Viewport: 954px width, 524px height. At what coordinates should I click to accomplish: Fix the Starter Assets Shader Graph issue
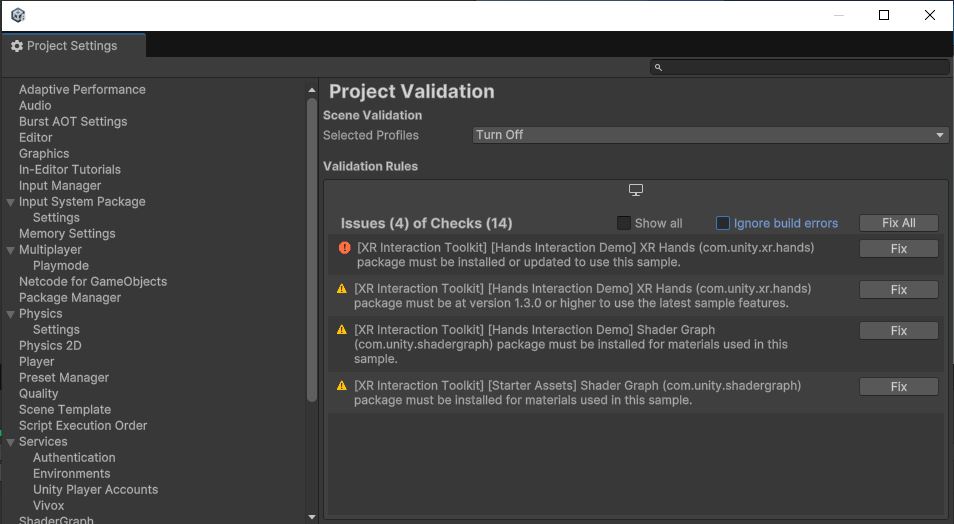tap(898, 386)
